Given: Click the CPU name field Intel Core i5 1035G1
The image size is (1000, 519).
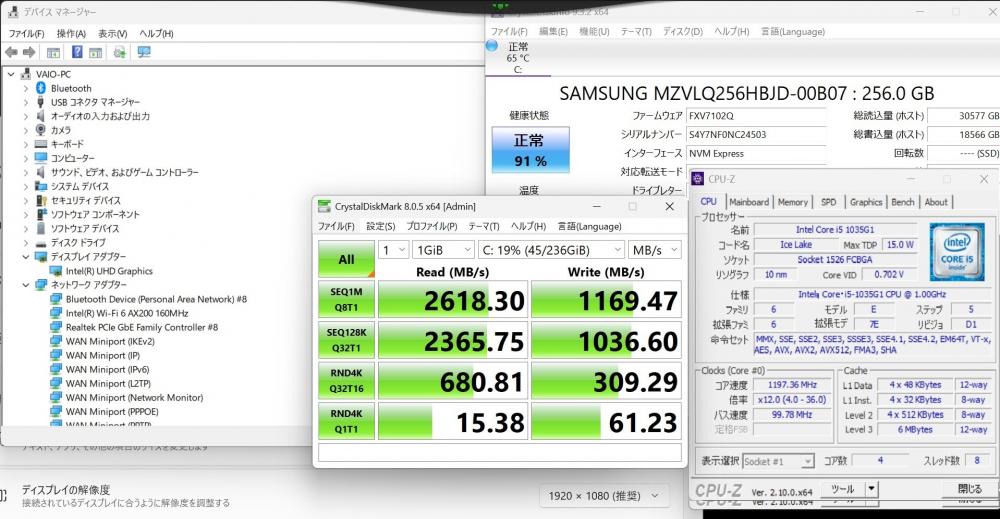Looking at the screenshot, I should 835,230.
